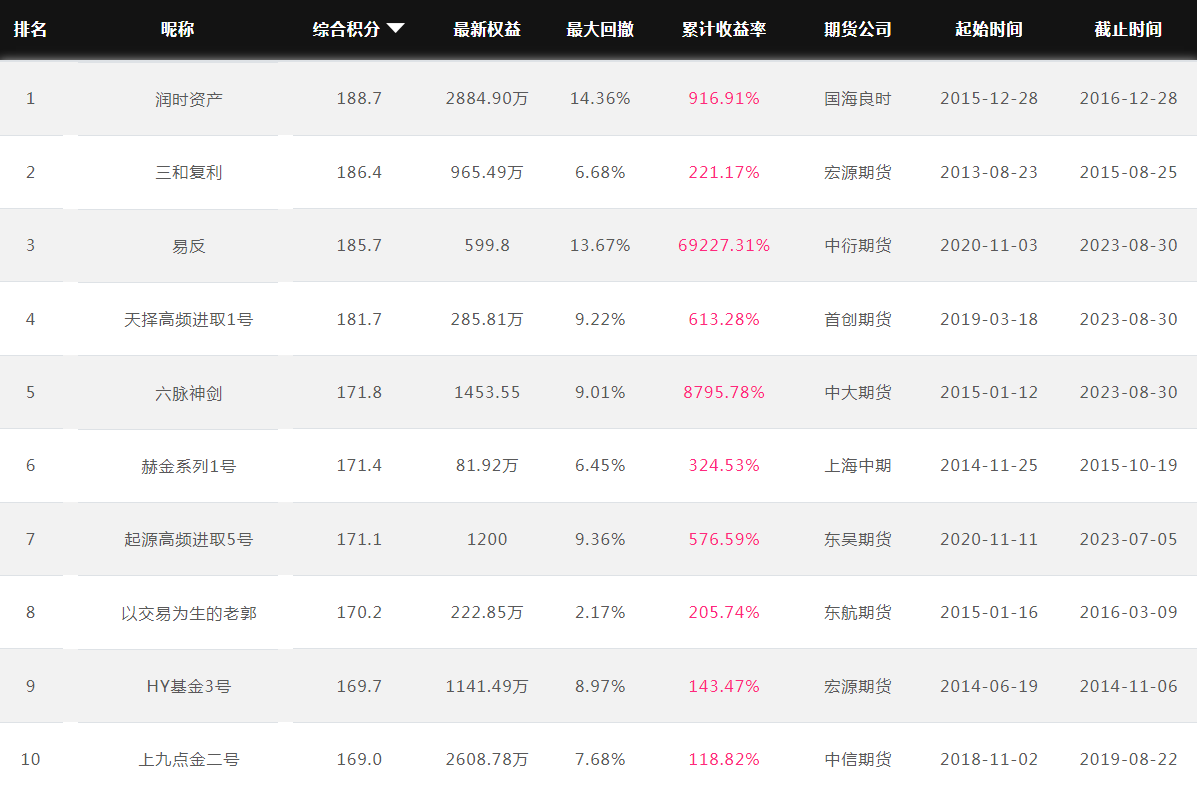Click equity value 1453.55
This screenshot has width=1197, height=792.
pyautogui.click(x=487, y=392)
